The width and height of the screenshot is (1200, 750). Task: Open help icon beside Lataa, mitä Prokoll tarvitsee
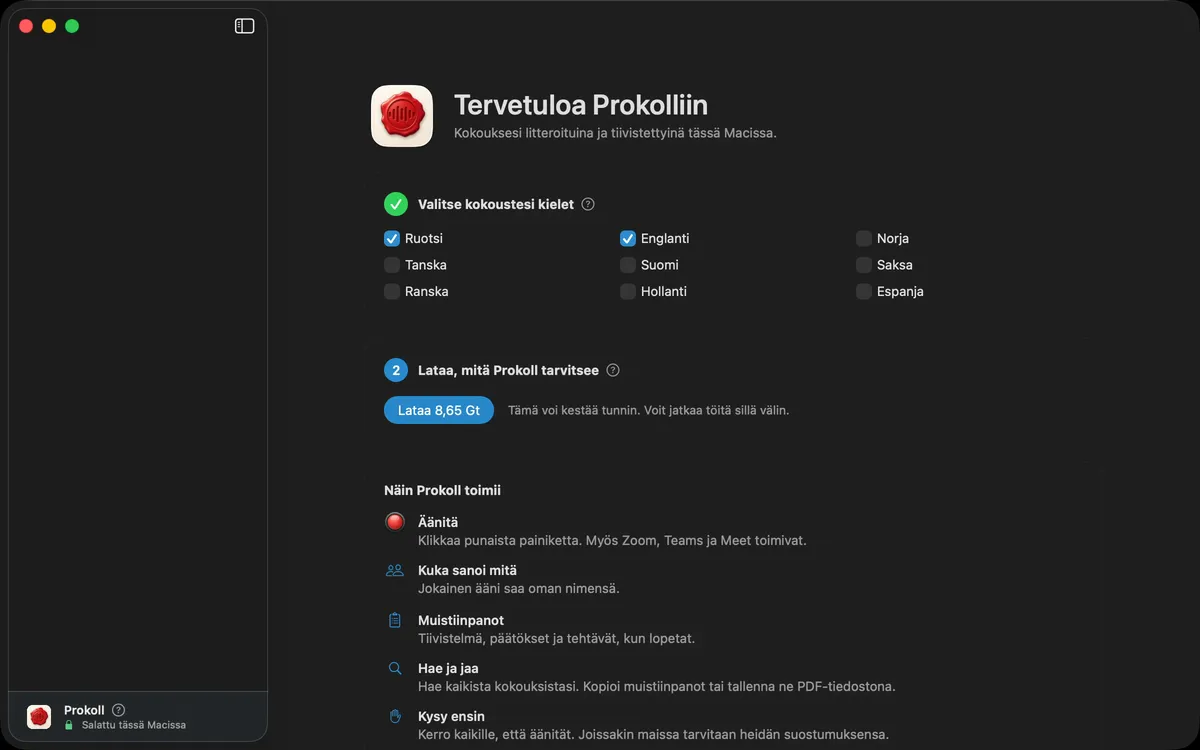[613, 370]
